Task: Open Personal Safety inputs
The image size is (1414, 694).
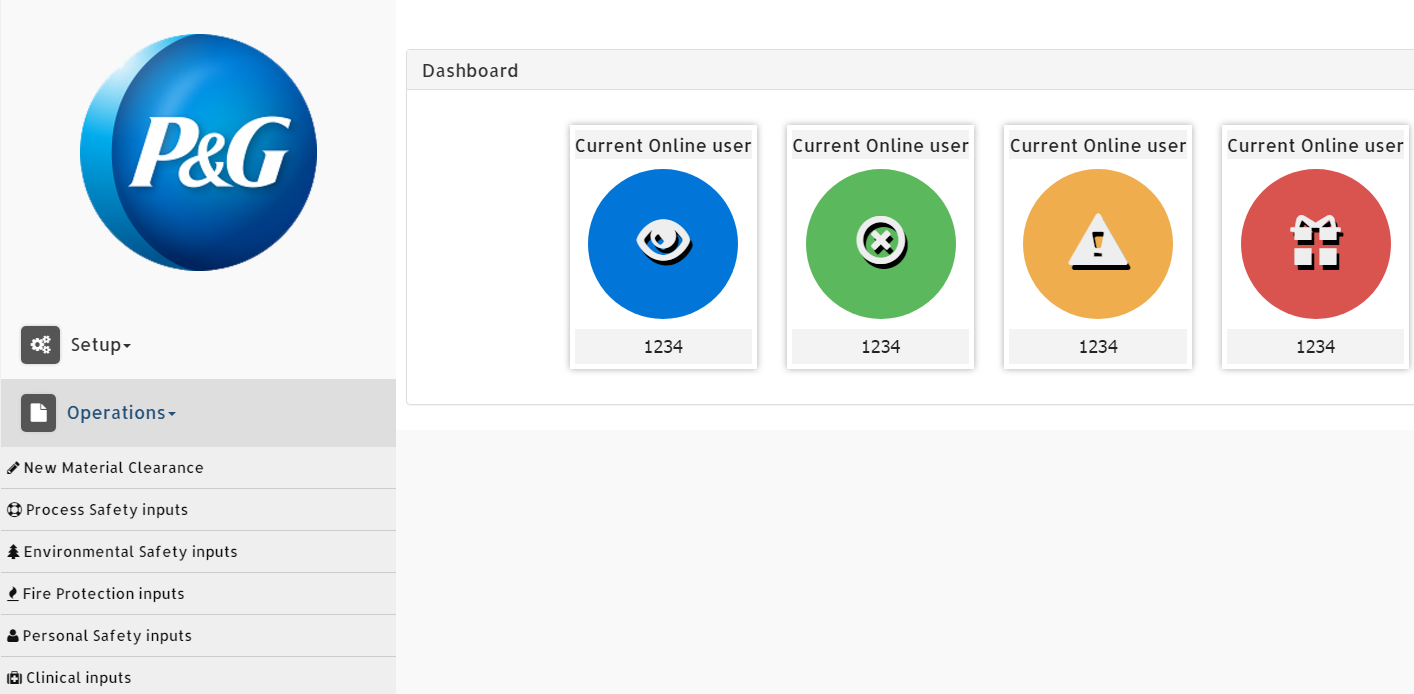Action: click(x=198, y=636)
